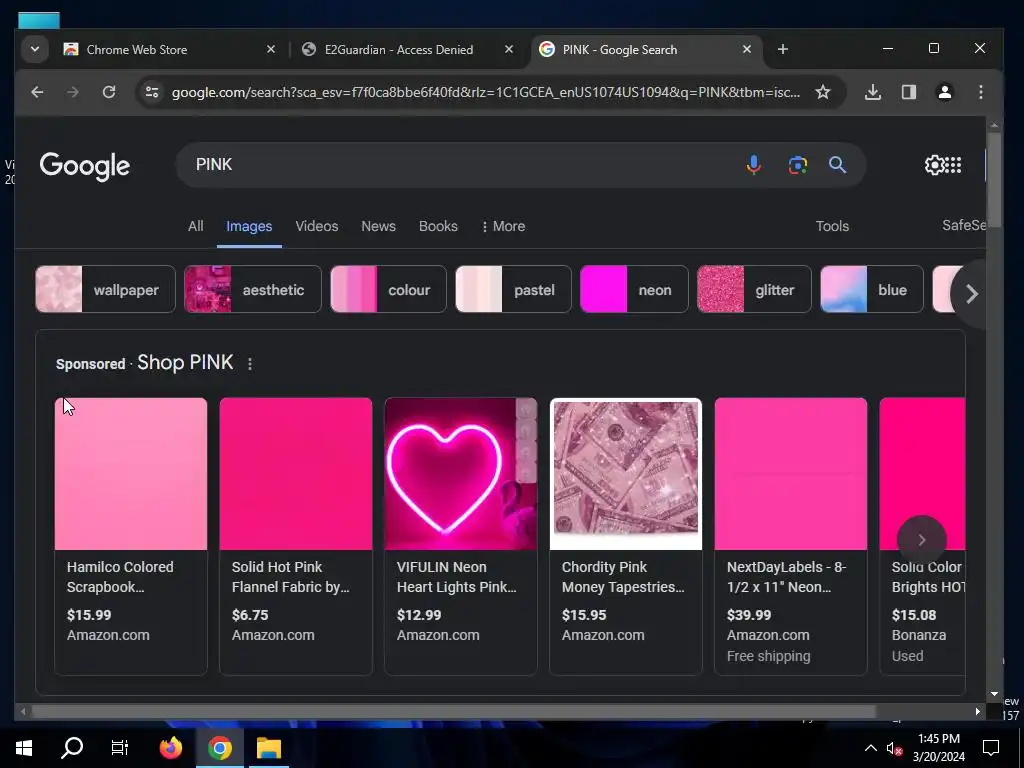Click the muted volume tray icon
The width and height of the screenshot is (1024, 768).
(894, 748)
